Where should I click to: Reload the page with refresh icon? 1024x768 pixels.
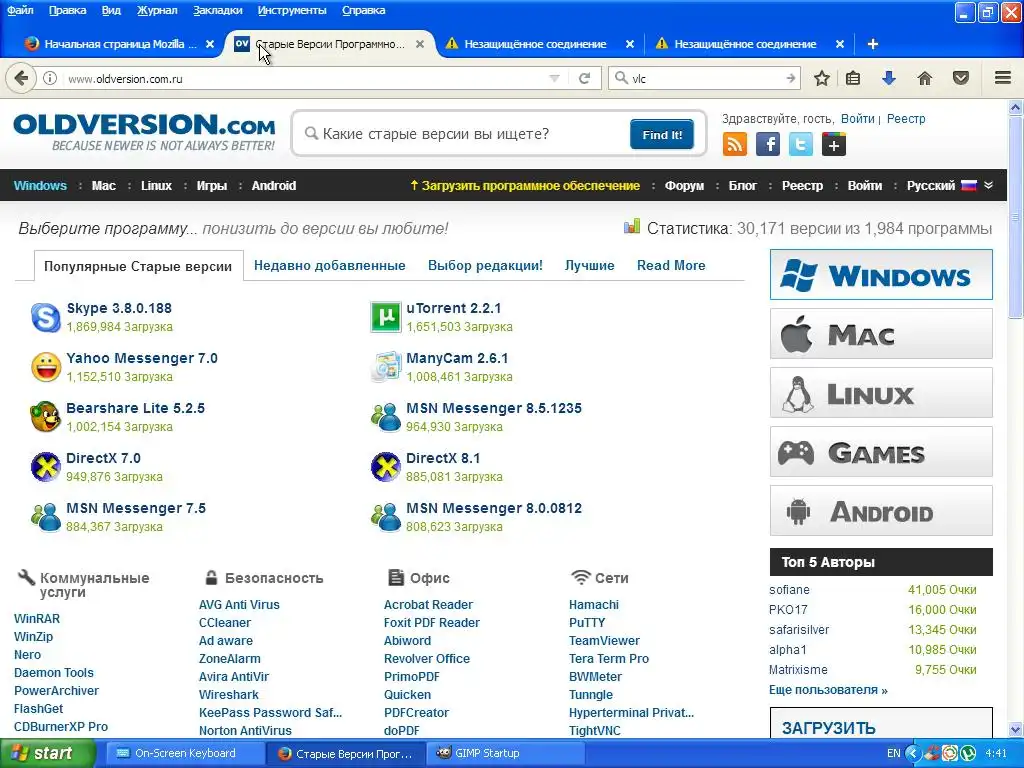click(584, 78)
